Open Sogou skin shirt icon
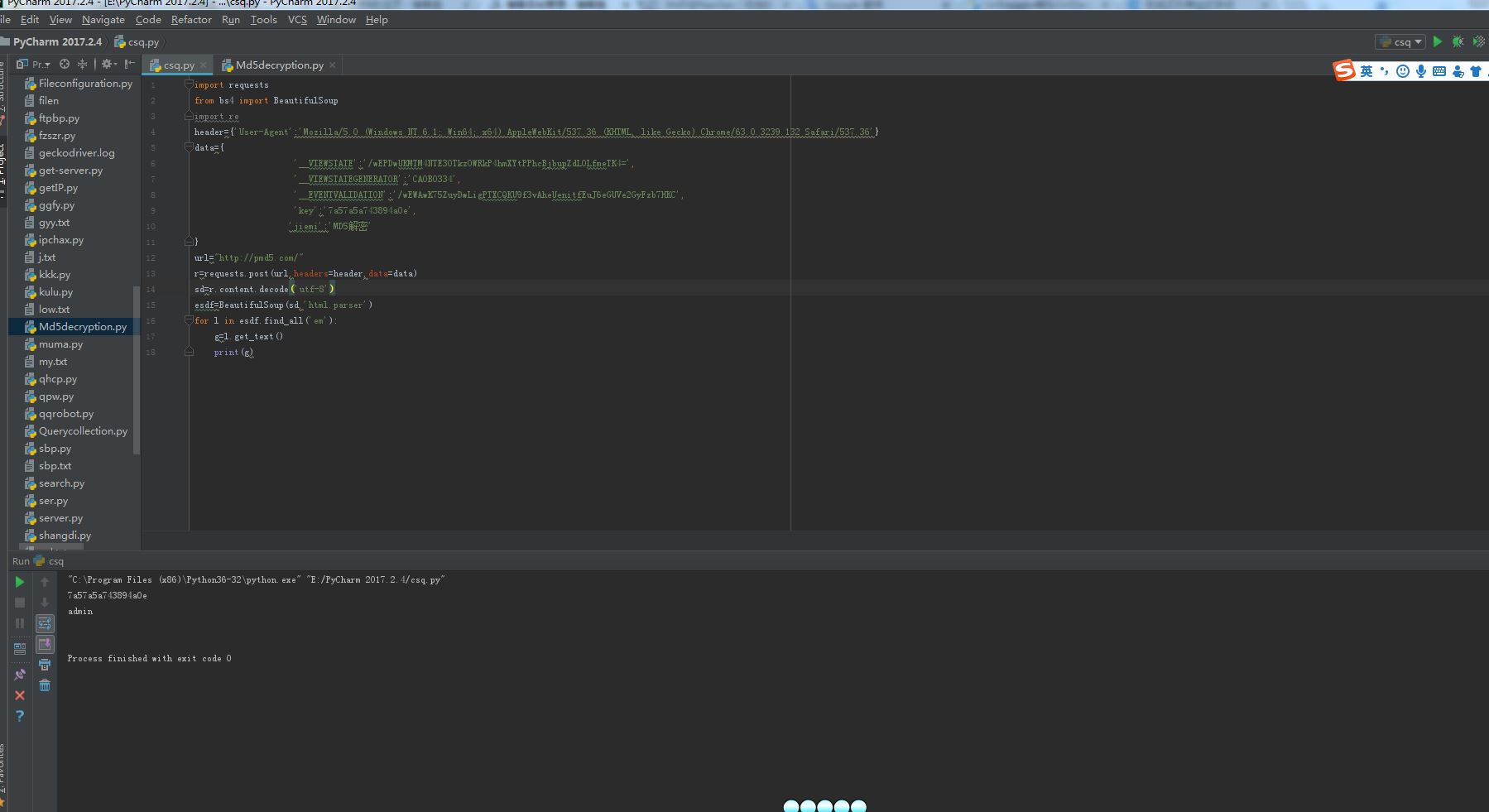1489x812 pixels. [1475, 71]
